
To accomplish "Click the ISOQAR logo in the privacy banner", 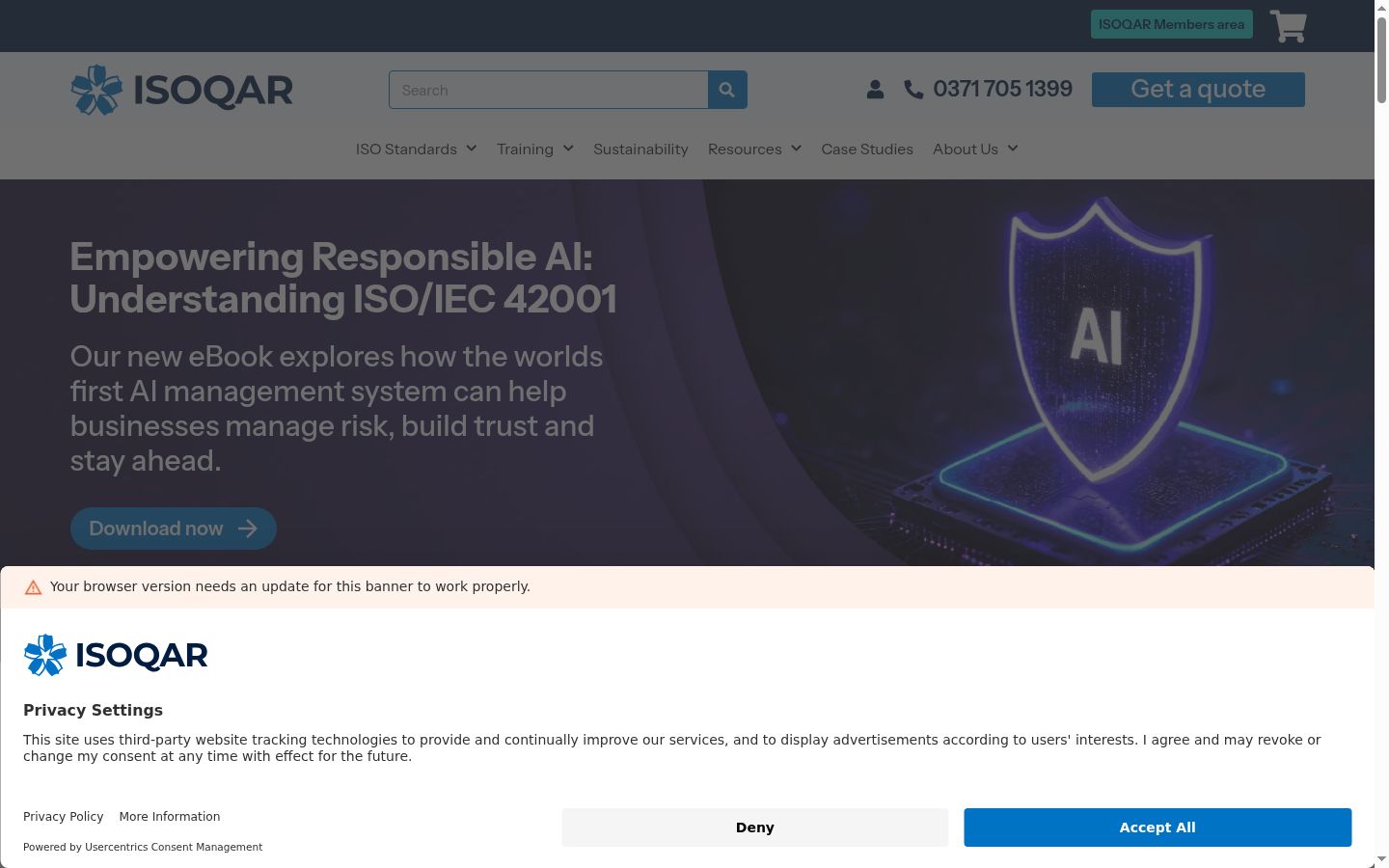I will point(116,655).
